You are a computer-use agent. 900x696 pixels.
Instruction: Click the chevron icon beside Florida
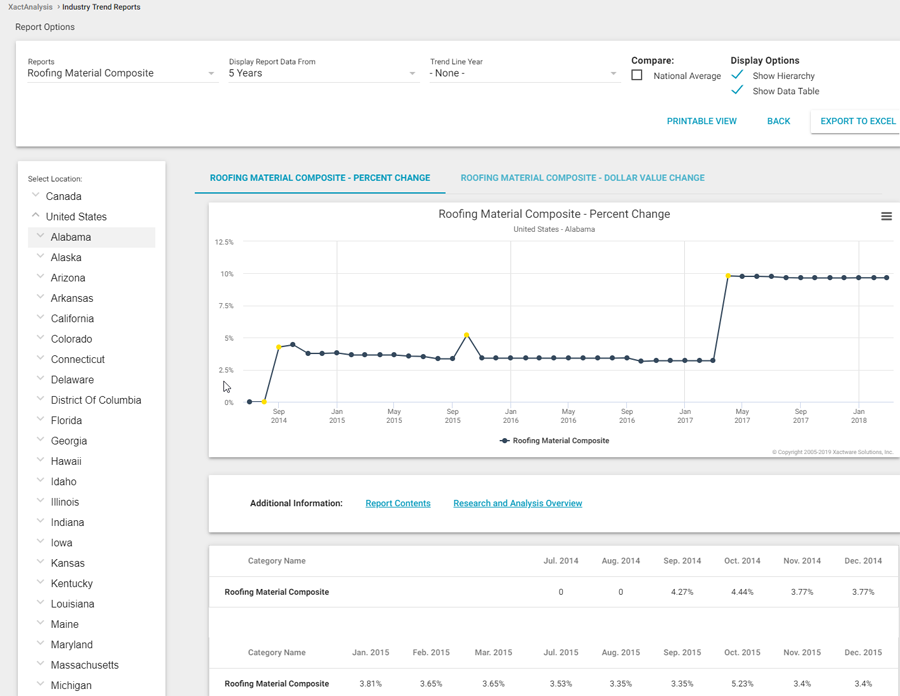click(x=41, y=420)
